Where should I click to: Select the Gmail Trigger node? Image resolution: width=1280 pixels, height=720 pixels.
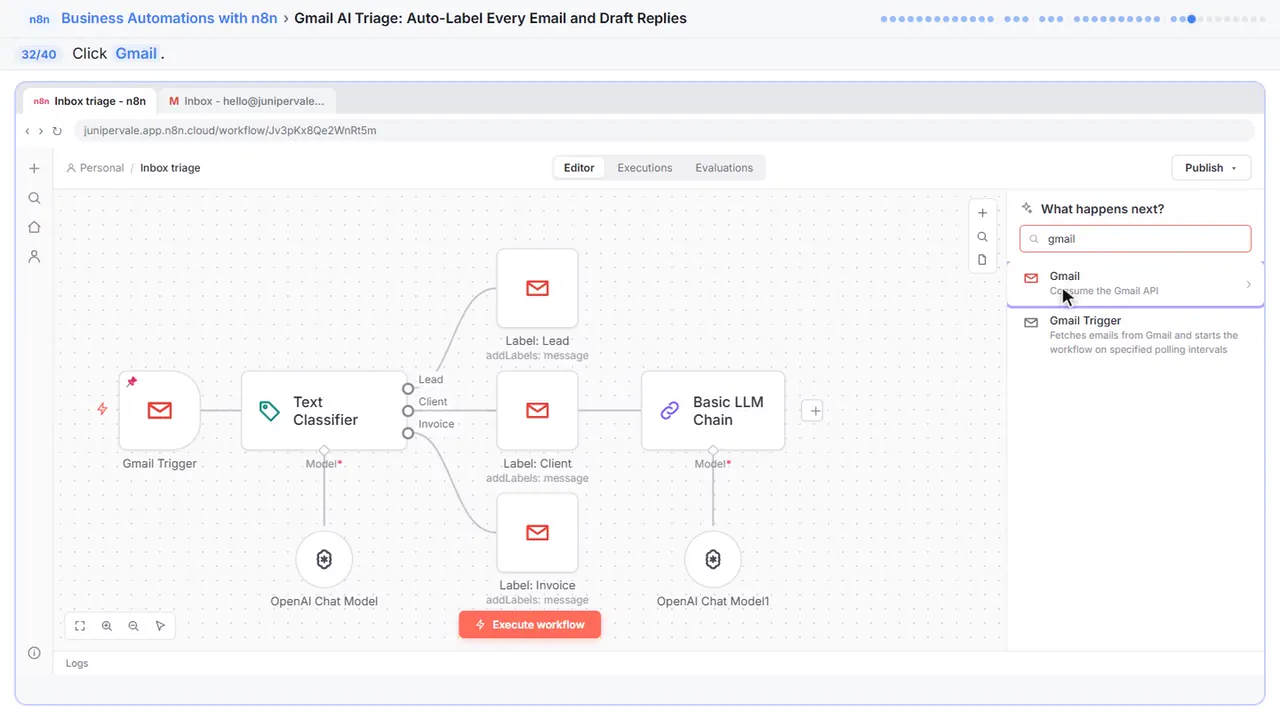(x=160, y=411)
